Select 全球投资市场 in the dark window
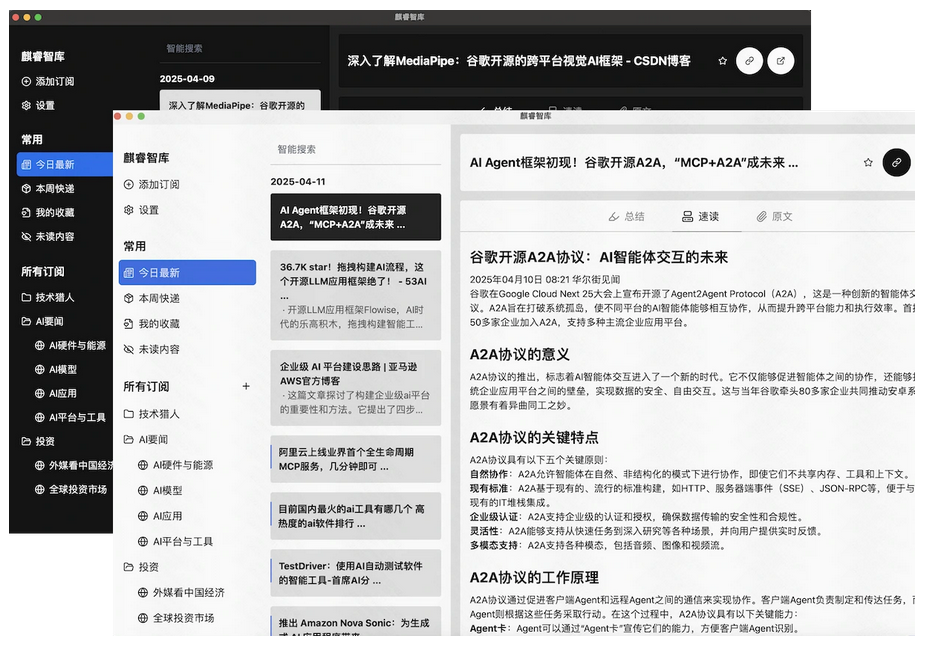Viewport: 927px width, 647px height. click(71, 490)
